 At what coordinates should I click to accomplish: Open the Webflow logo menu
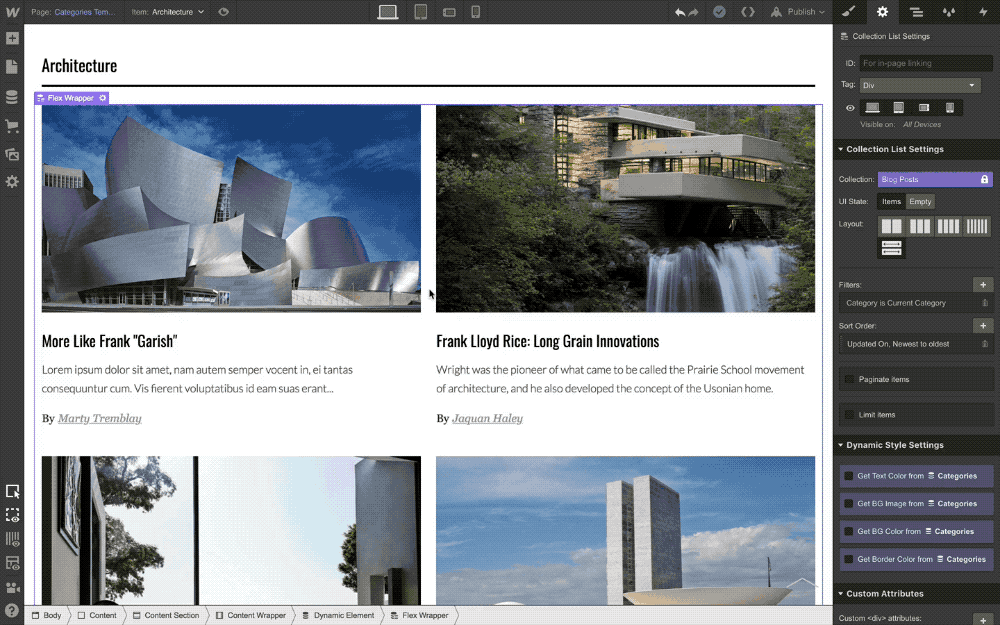click(12, 11)
